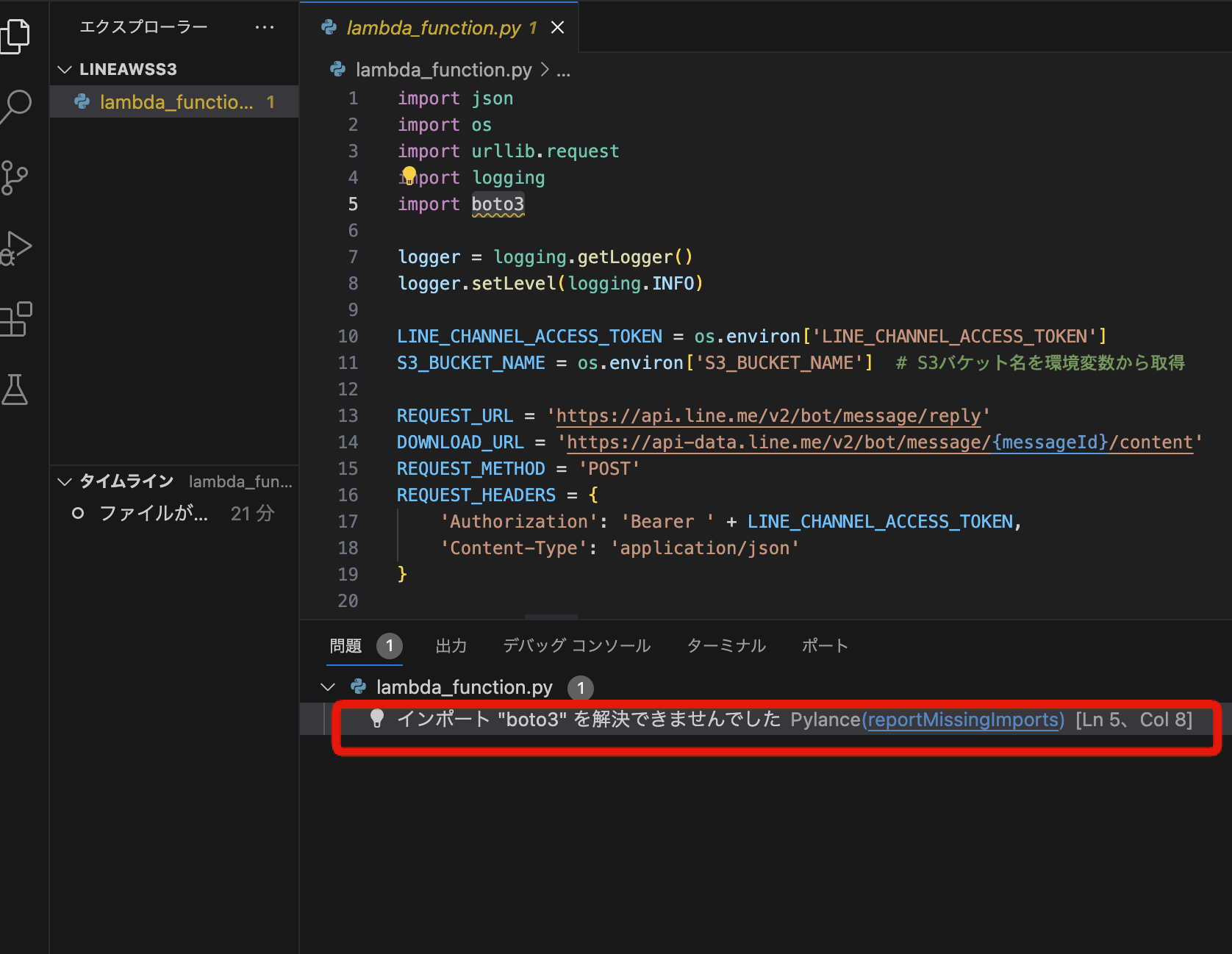Collapse lambda_function.py group in problems panel
Image resolution: width=1232 pixels, height=954 pixels.
(328, 687)
